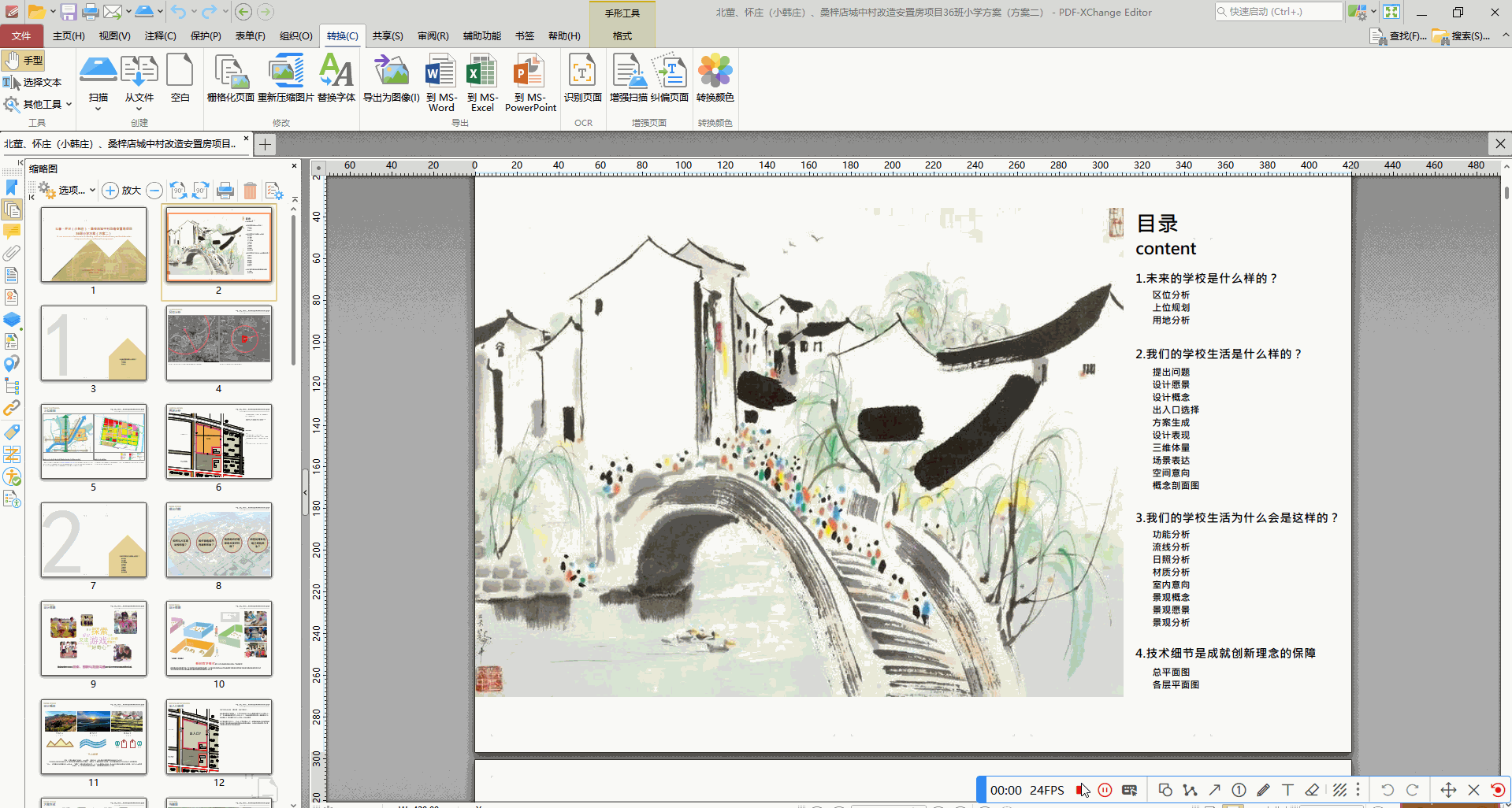The width and height of the screenshot is (1512, 808).
Task: Open the Attachments paperclip sidebar icon
Action: [11, 254]
